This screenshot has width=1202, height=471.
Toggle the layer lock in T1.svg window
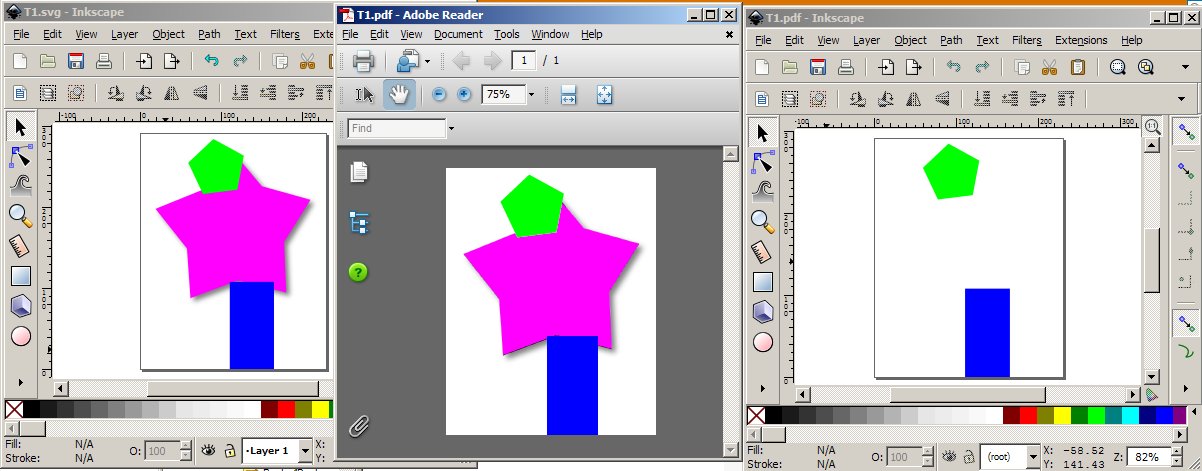pos(230,451)
